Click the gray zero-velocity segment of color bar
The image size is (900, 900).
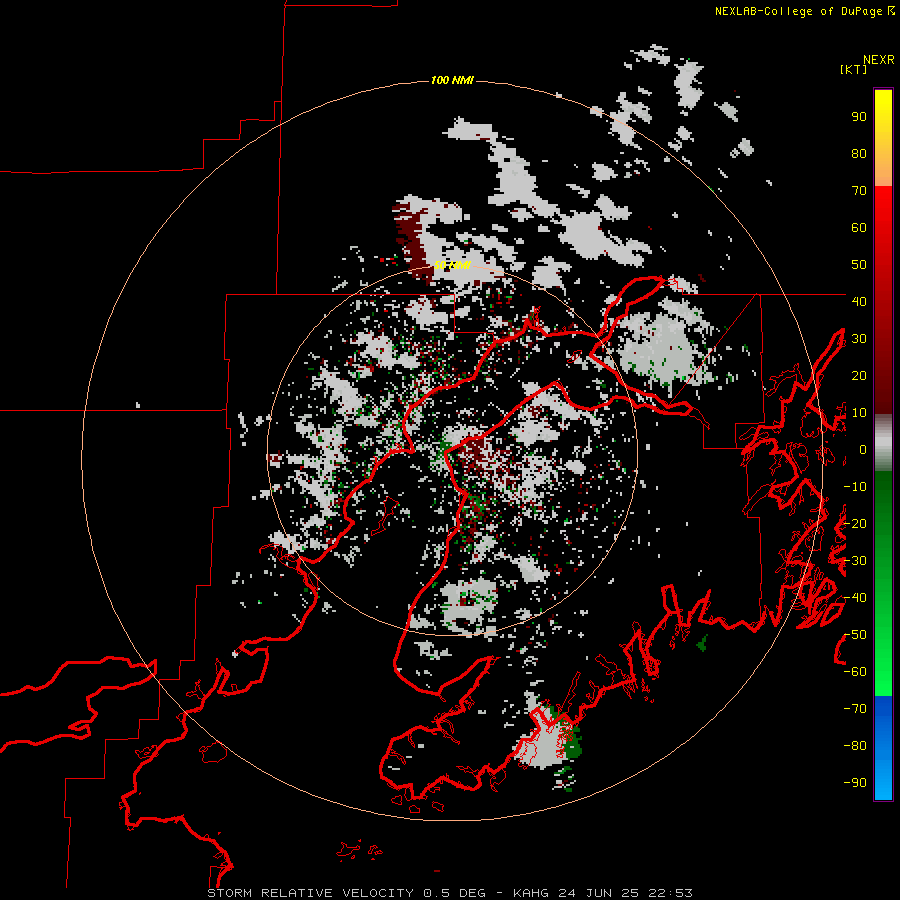(x=883, y=443)
